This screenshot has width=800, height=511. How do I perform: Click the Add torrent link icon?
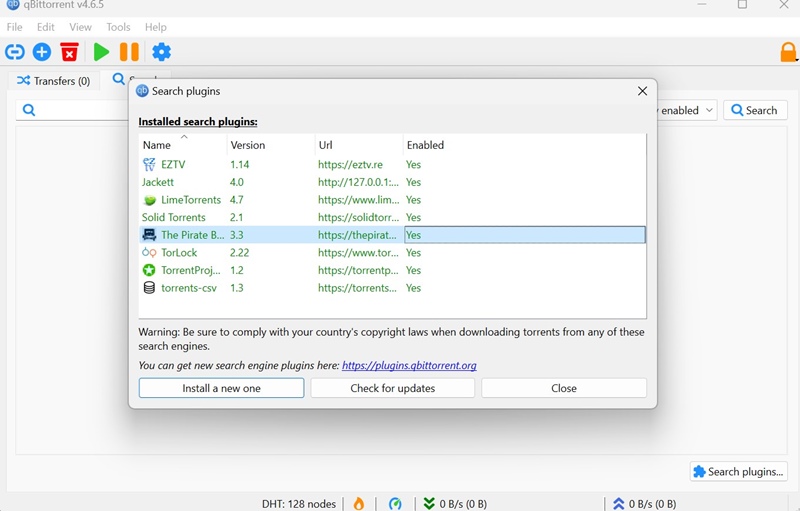pos(15,52)
